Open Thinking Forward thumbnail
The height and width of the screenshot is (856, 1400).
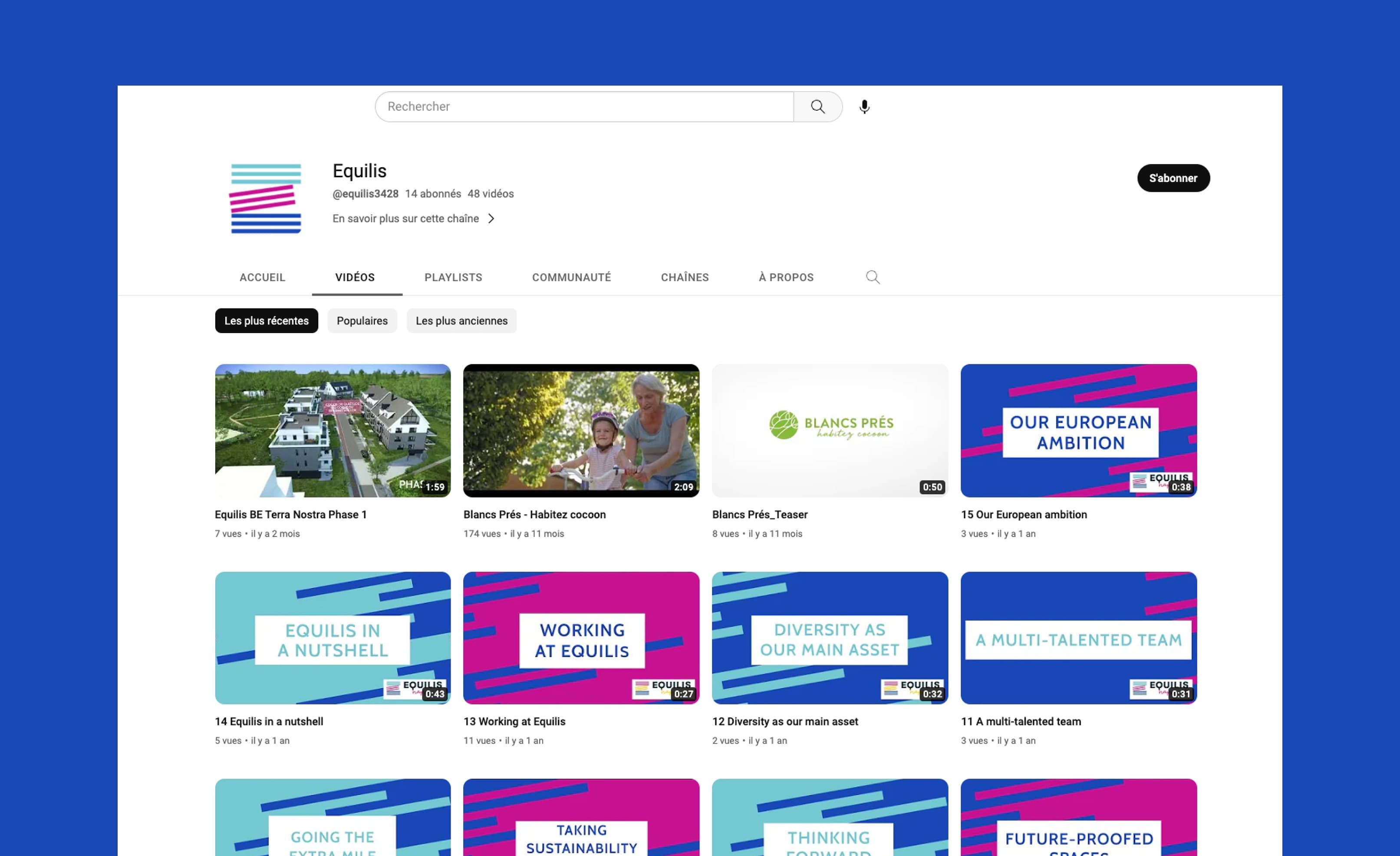click(830, 817)
